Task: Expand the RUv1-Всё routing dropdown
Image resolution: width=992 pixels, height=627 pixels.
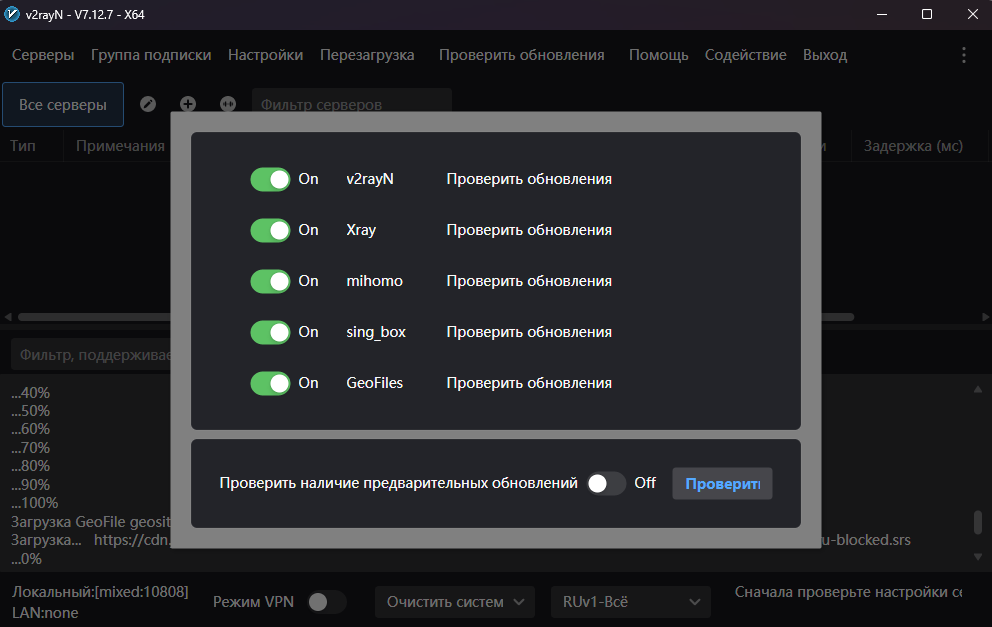Action: pyautogui.click(x=631, y=602)
